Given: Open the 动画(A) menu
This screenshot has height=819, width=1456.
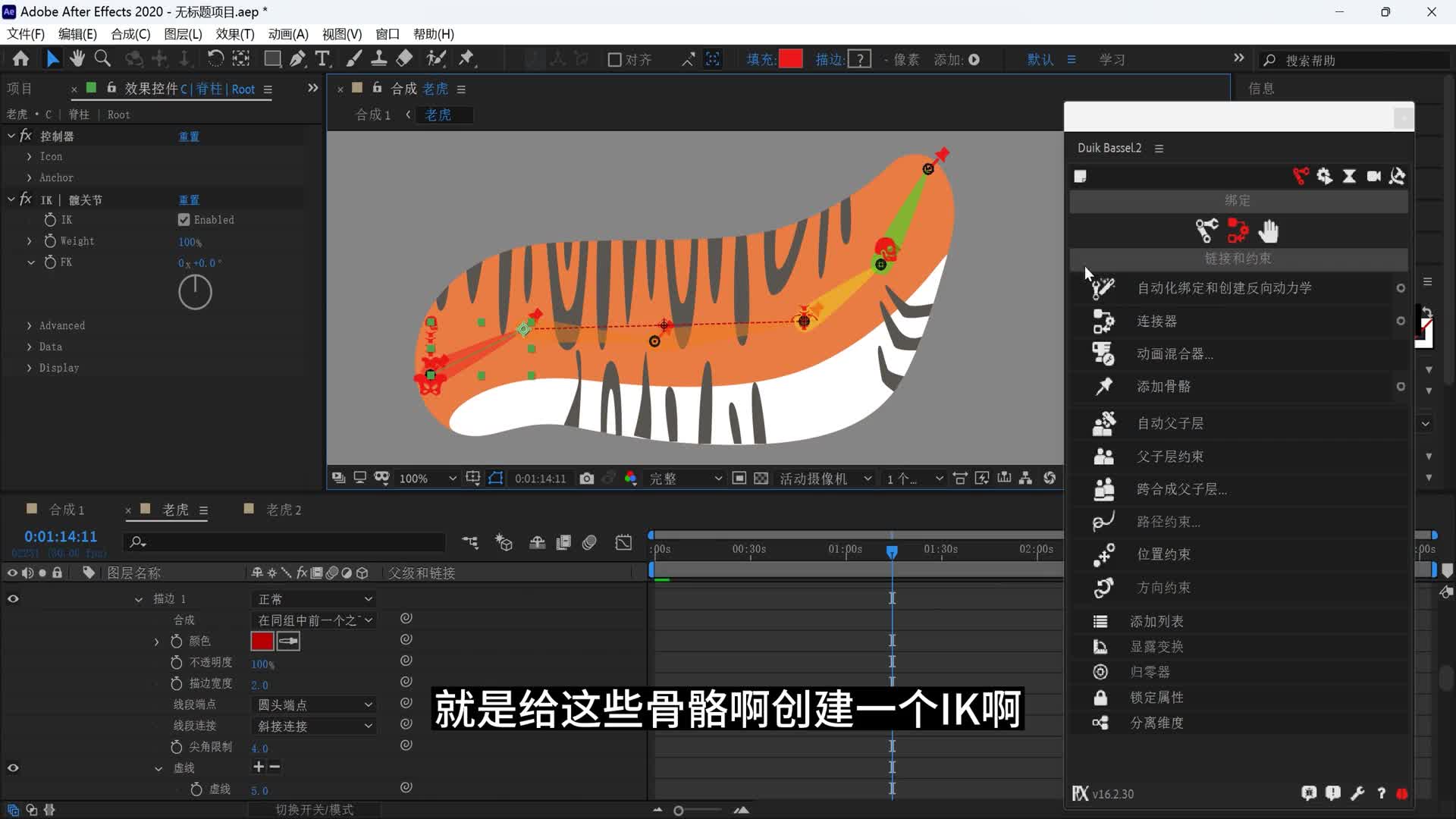Looking at the screenshot, I should [x=288, y=34].
